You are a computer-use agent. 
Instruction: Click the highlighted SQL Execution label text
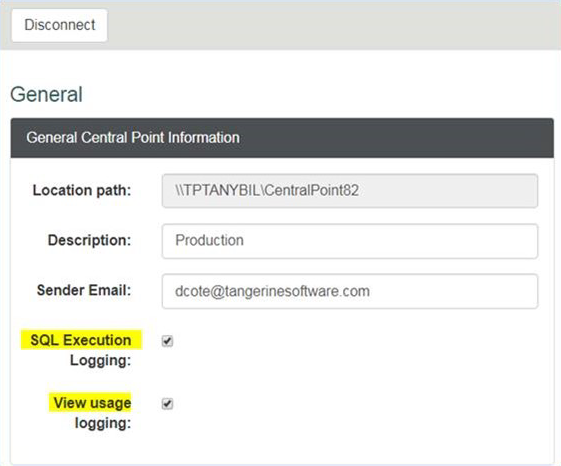point(81,340)
